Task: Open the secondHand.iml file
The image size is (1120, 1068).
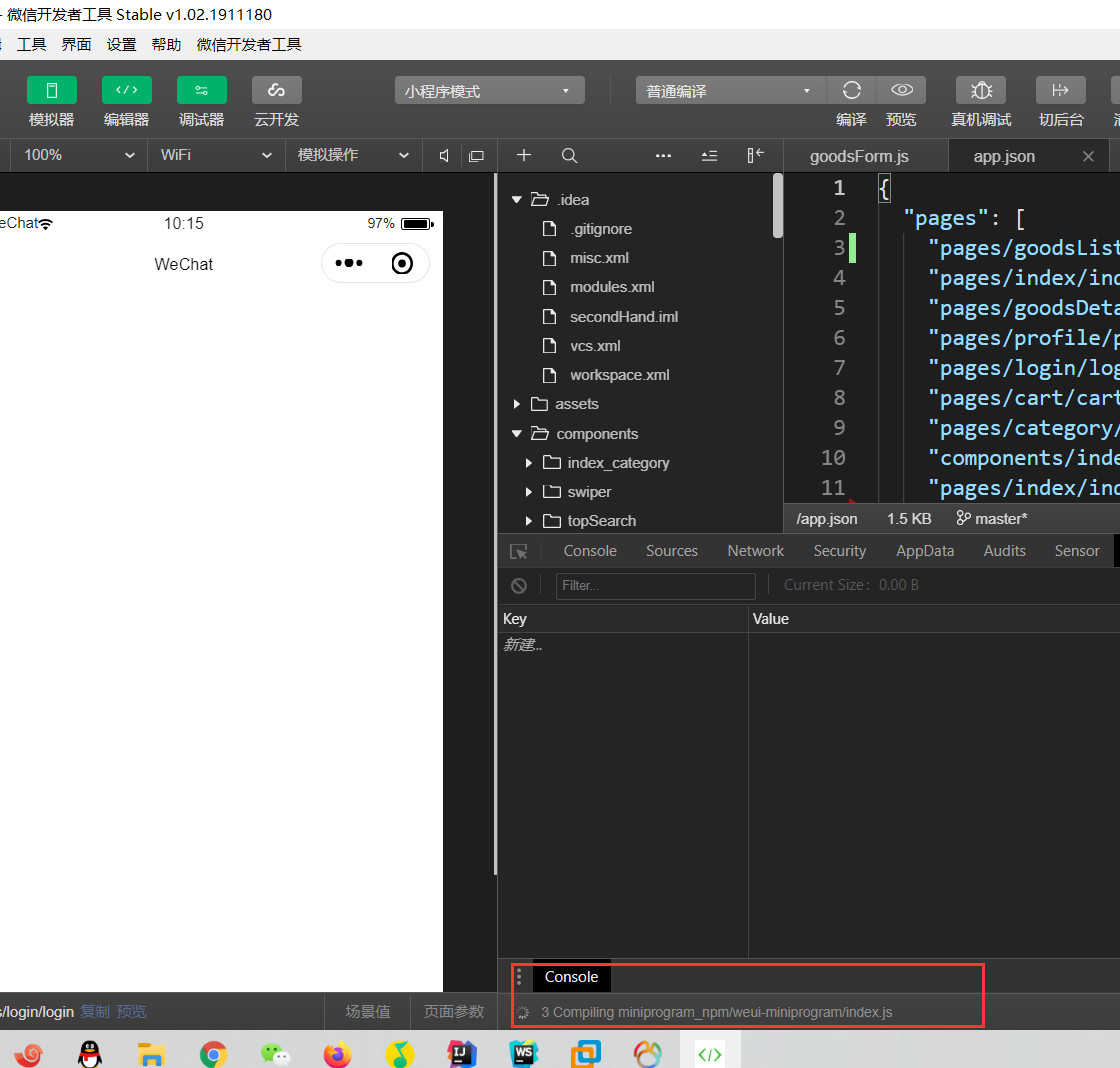Action: coord(624,317)
